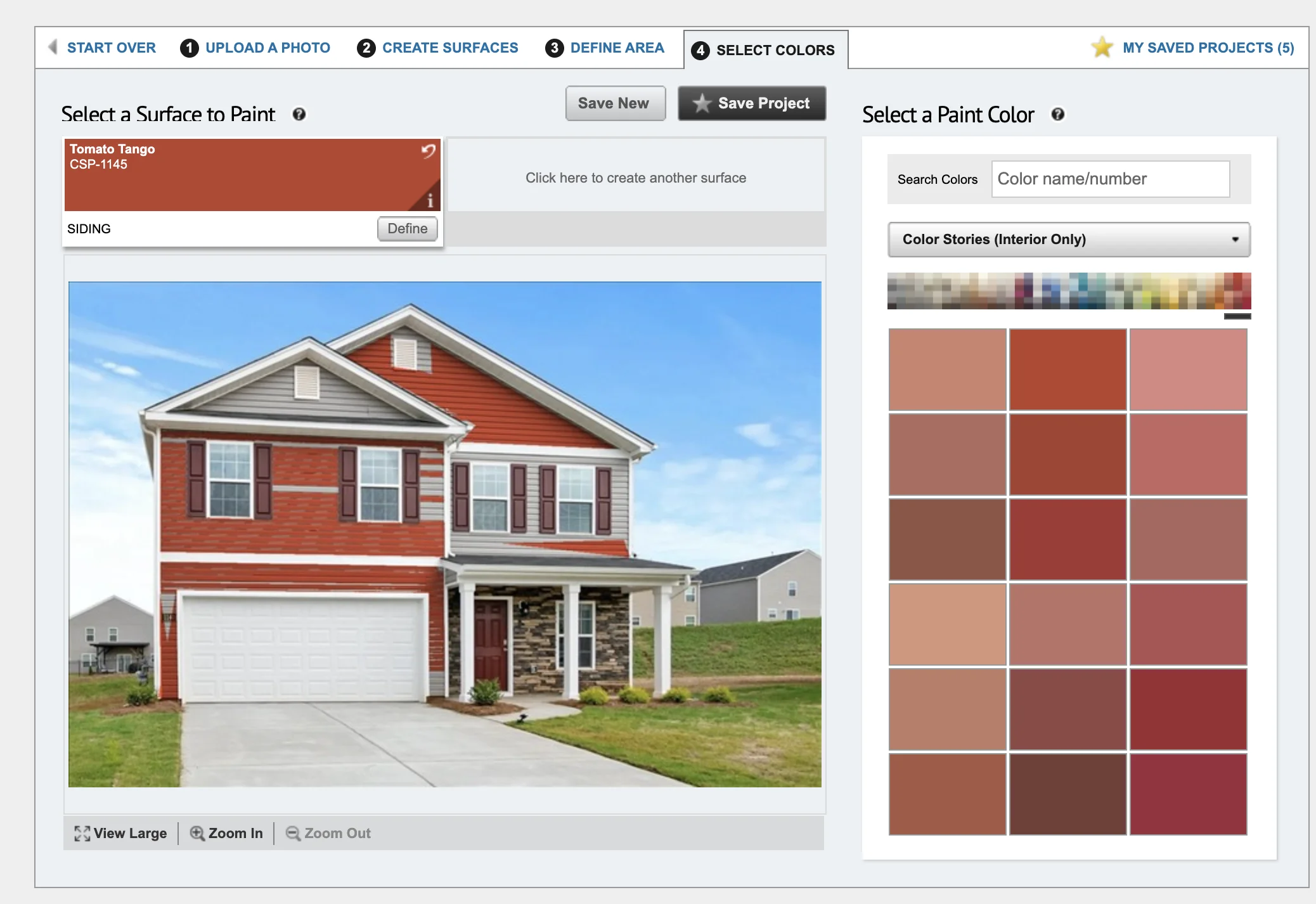The height and width of the screenshot is (904, 1316).
Task: Focus the Color name/number search field
Action: point(1110,179)
